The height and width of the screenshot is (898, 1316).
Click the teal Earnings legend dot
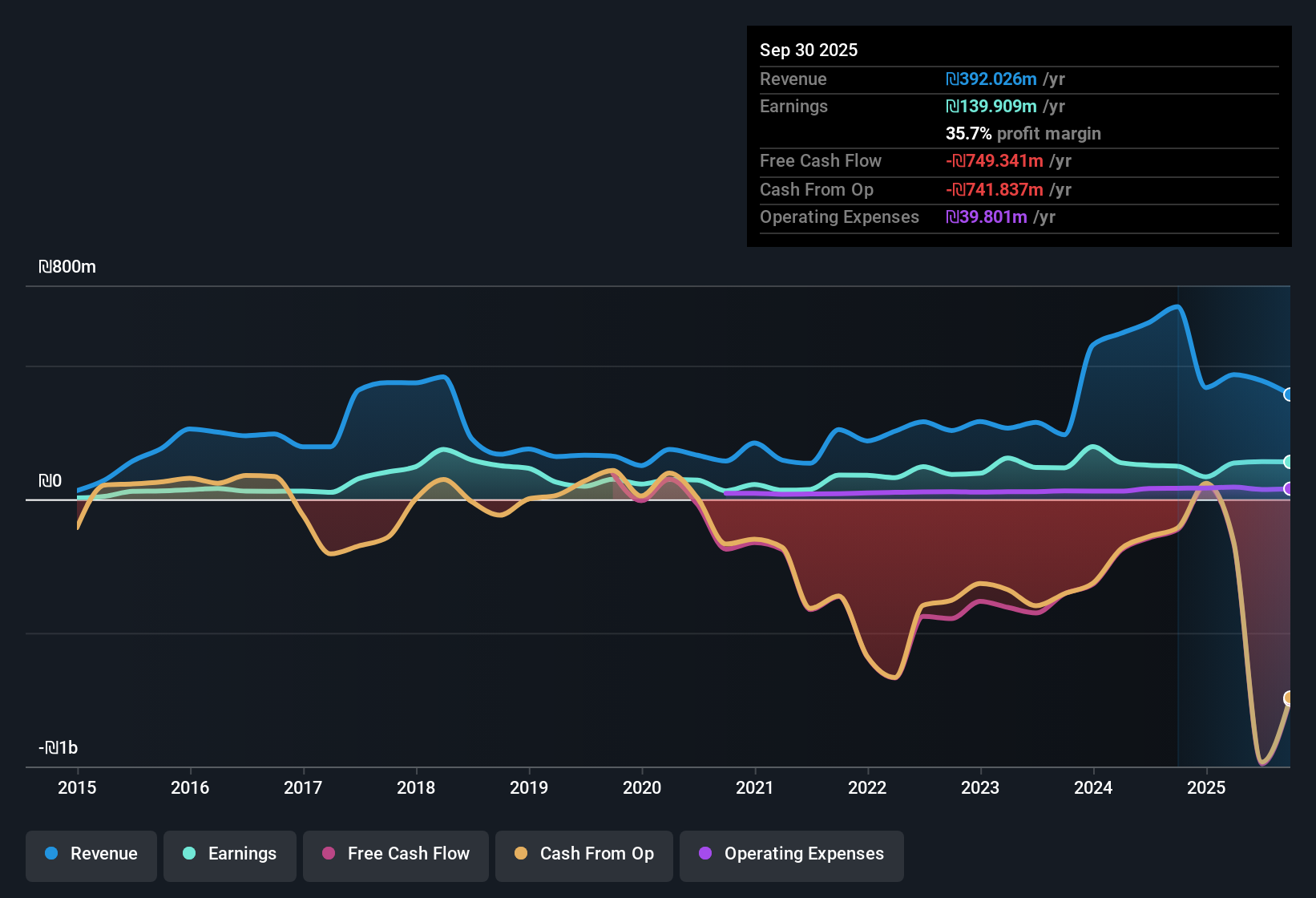(x=189, y=854)
